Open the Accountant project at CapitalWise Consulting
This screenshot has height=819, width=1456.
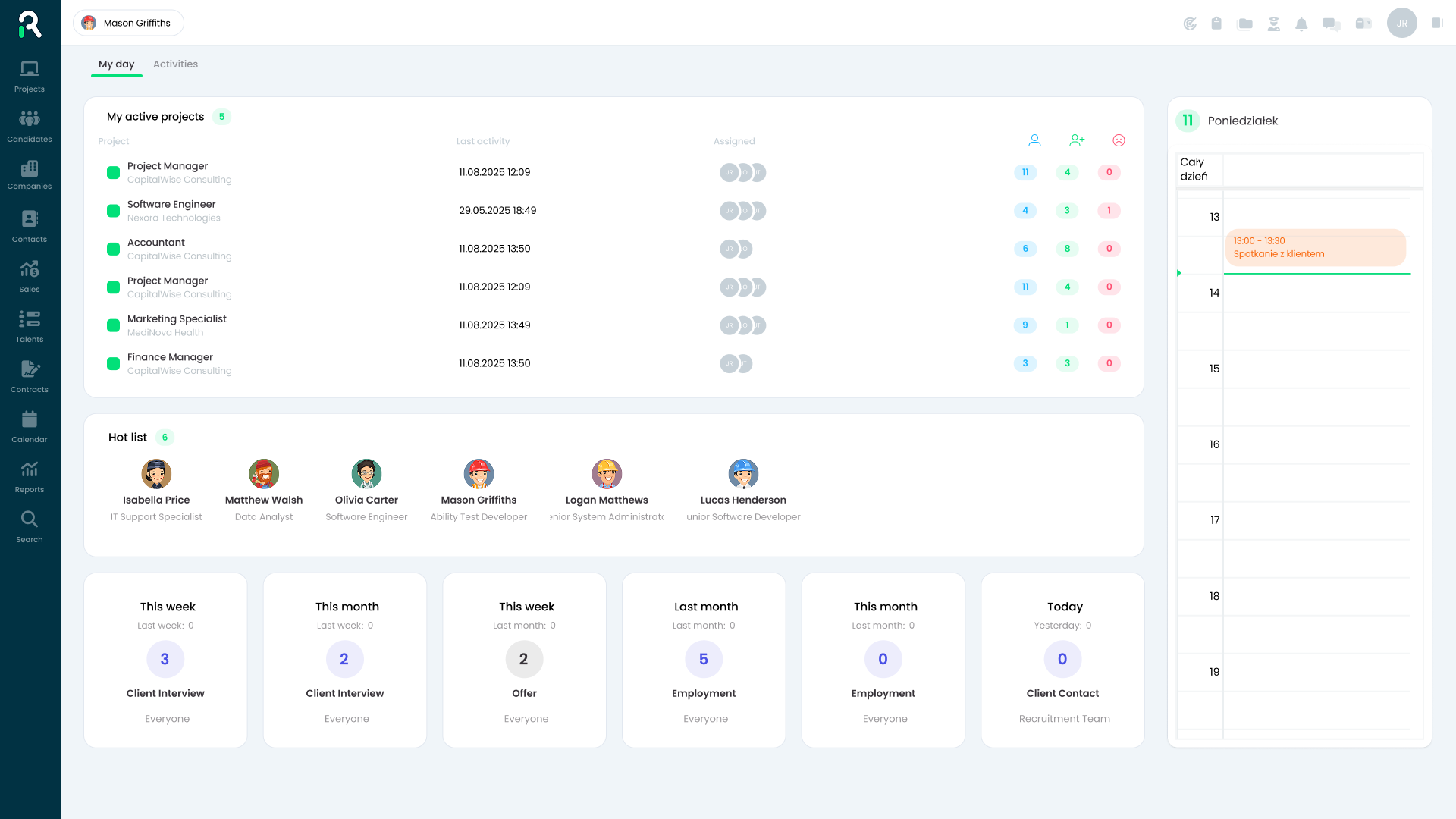(156, 243)
